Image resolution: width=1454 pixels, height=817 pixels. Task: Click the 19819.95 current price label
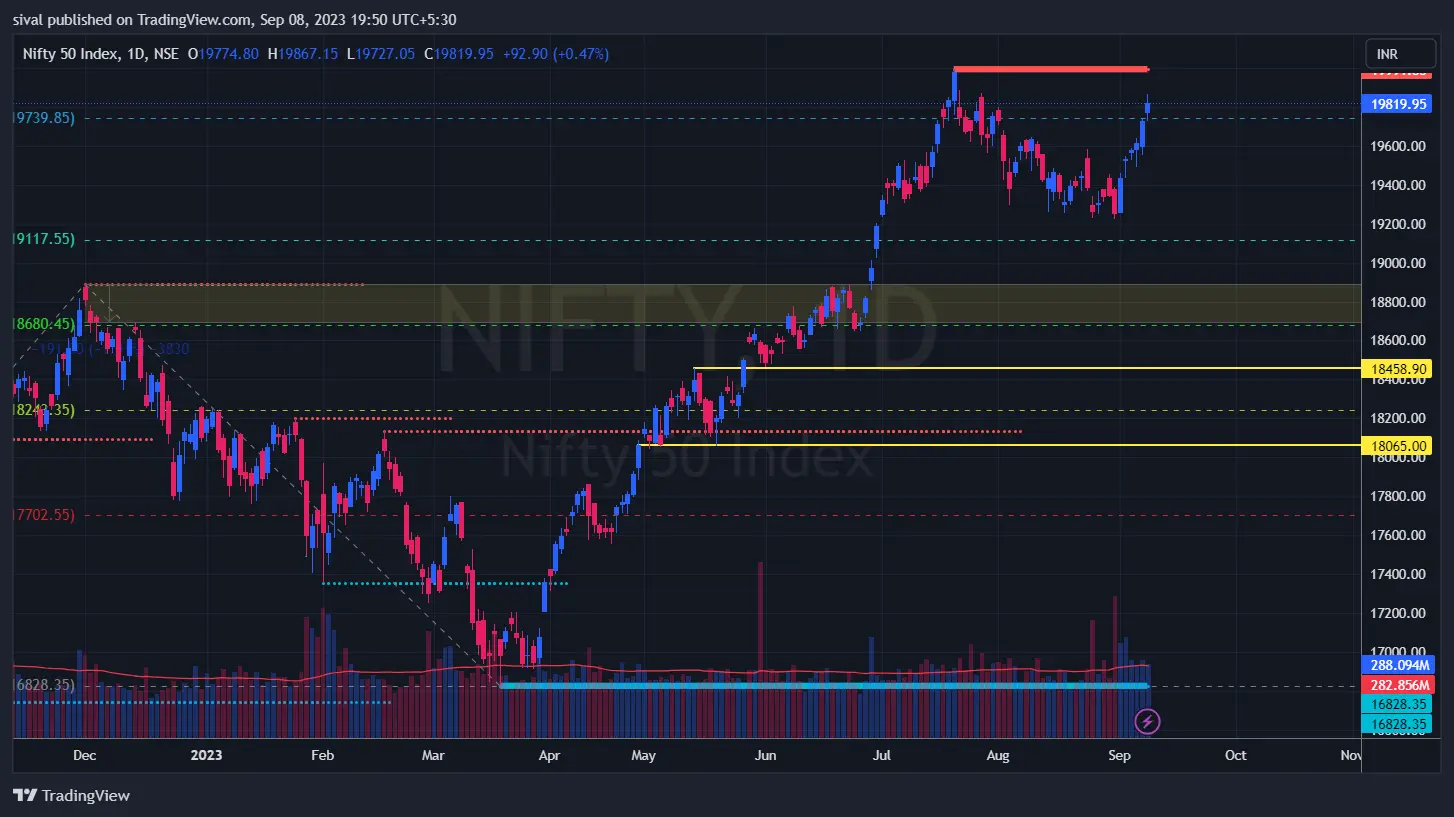point(1397,103)
